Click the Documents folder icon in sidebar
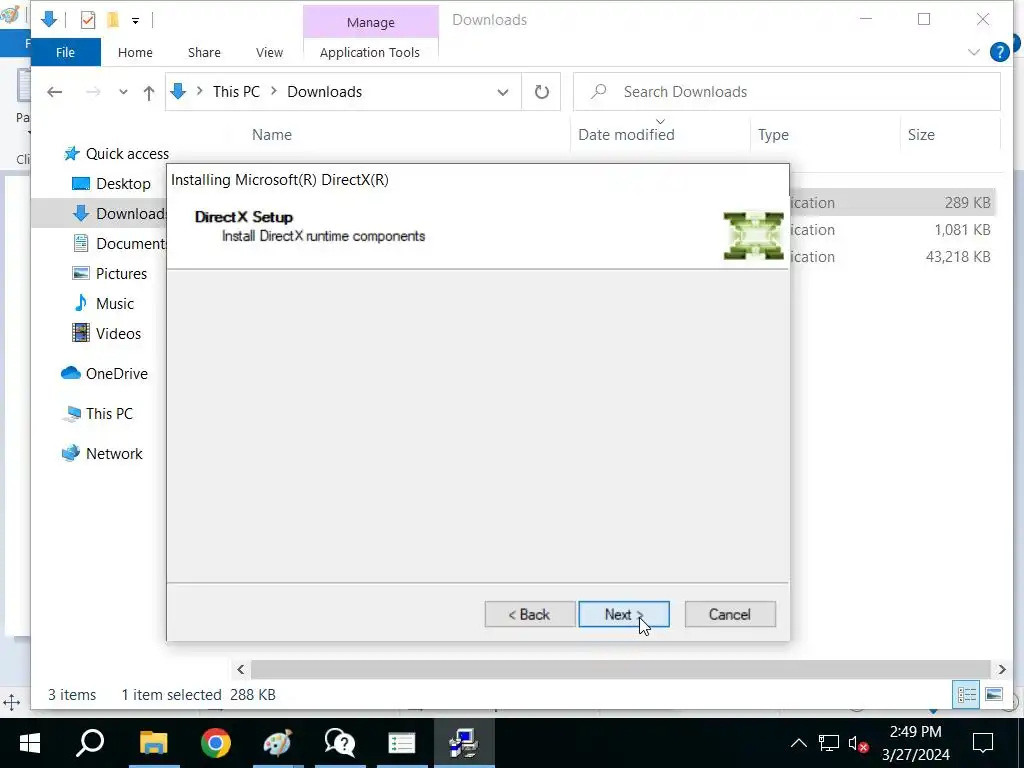Screen dimensions: 1024x768 tap(81, 244)
